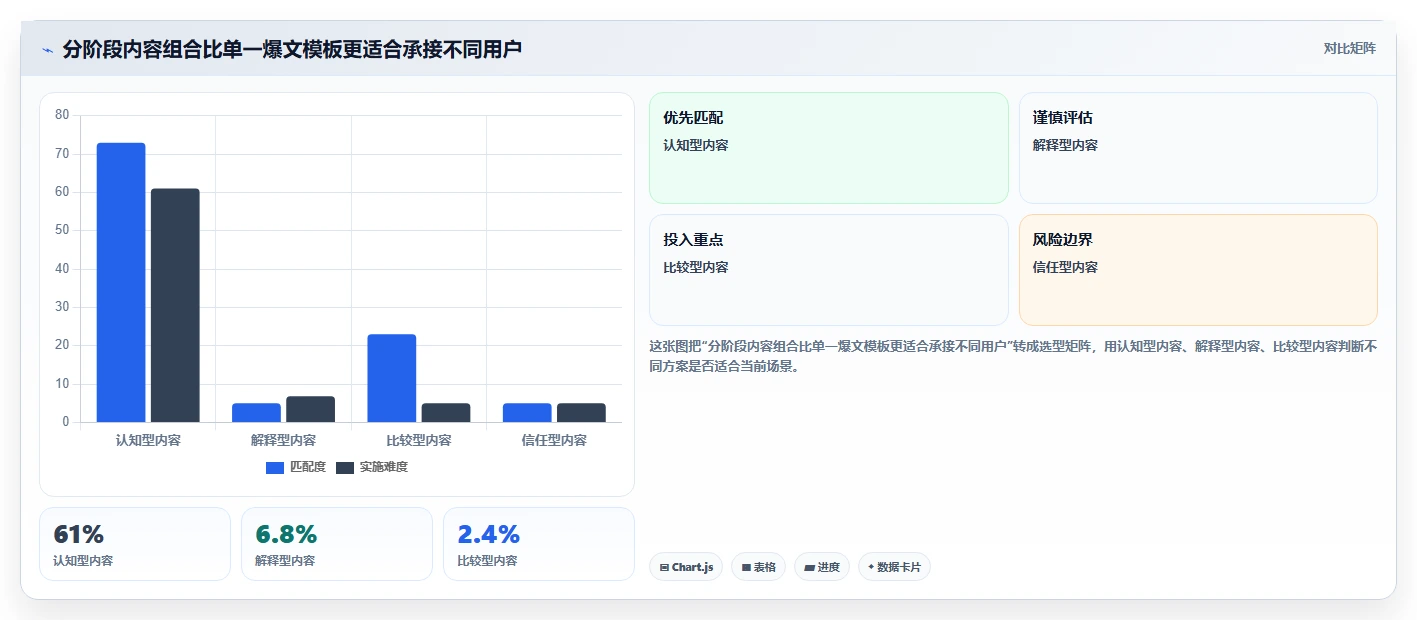Click the 80 value on the y-axis
This screenshot has height=620, width=1417.
[62, 115]
